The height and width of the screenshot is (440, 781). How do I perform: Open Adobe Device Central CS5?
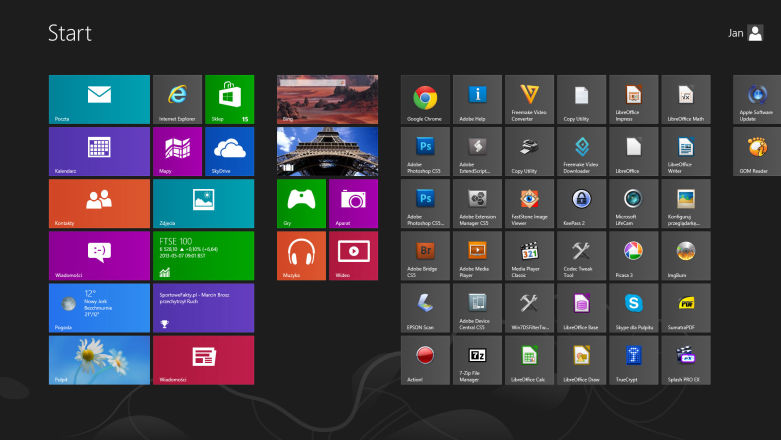click(477, 308)
